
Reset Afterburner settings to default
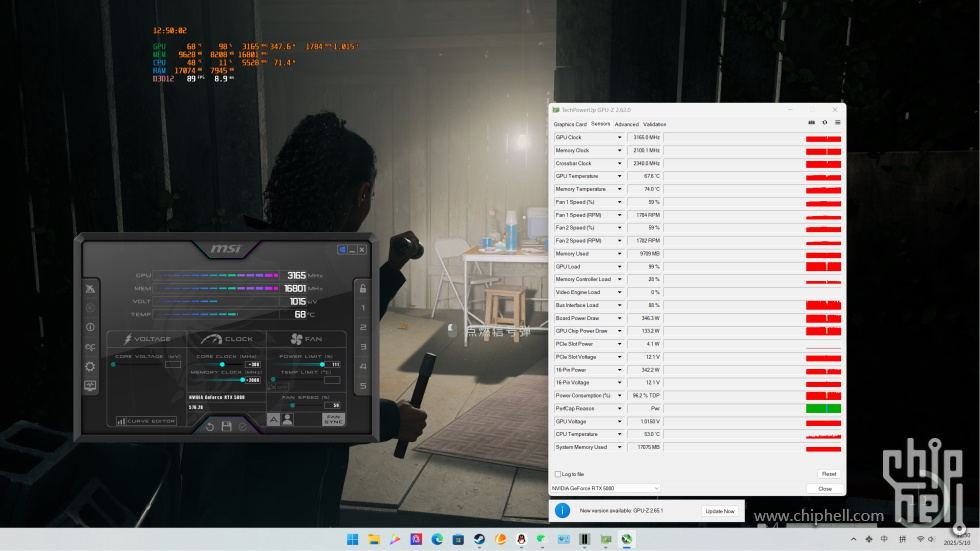[210, 426]
